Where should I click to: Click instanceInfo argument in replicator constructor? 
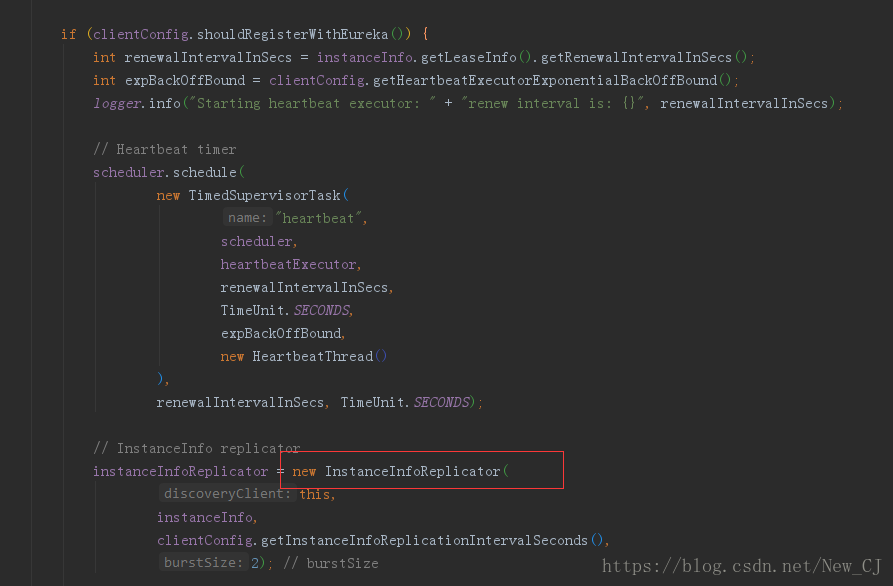tap(204, 517)
